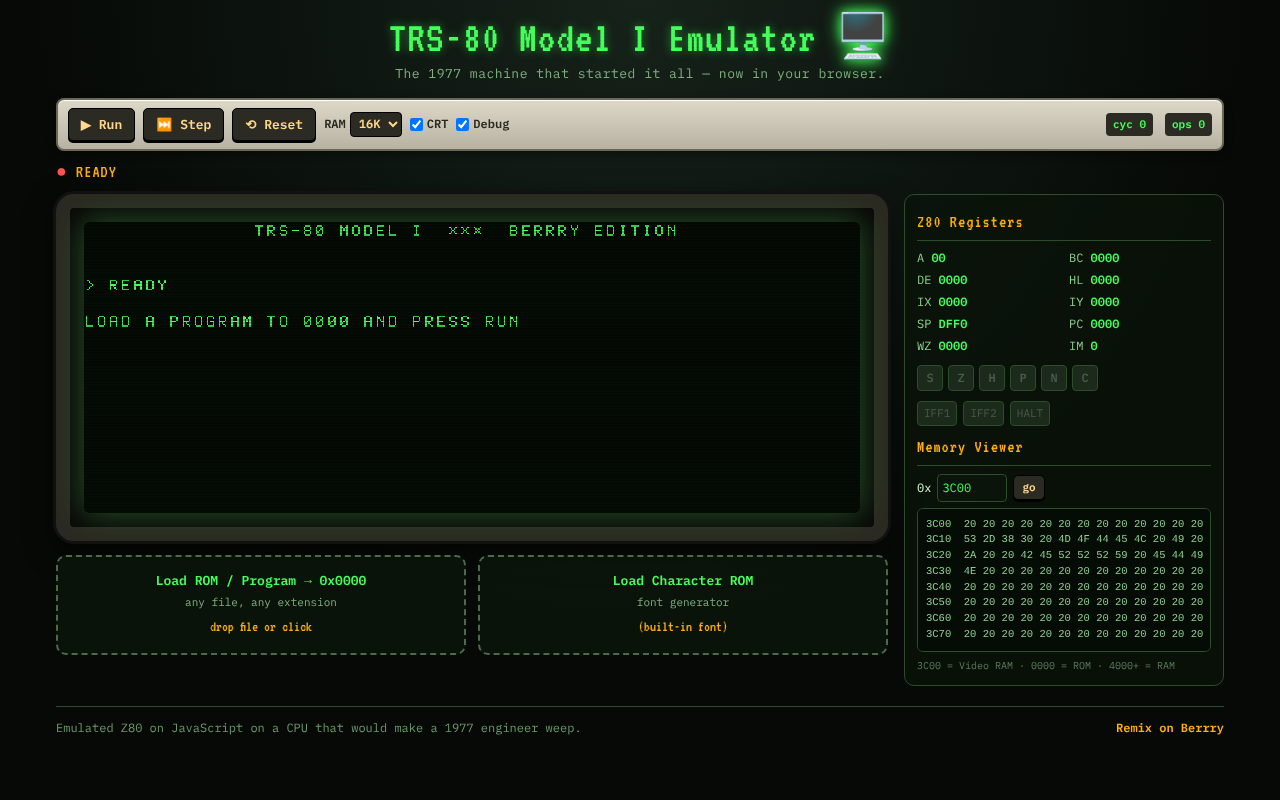The image size is (1280, 800).
Task: Open the RAM size dropdown
Action: 376,124
